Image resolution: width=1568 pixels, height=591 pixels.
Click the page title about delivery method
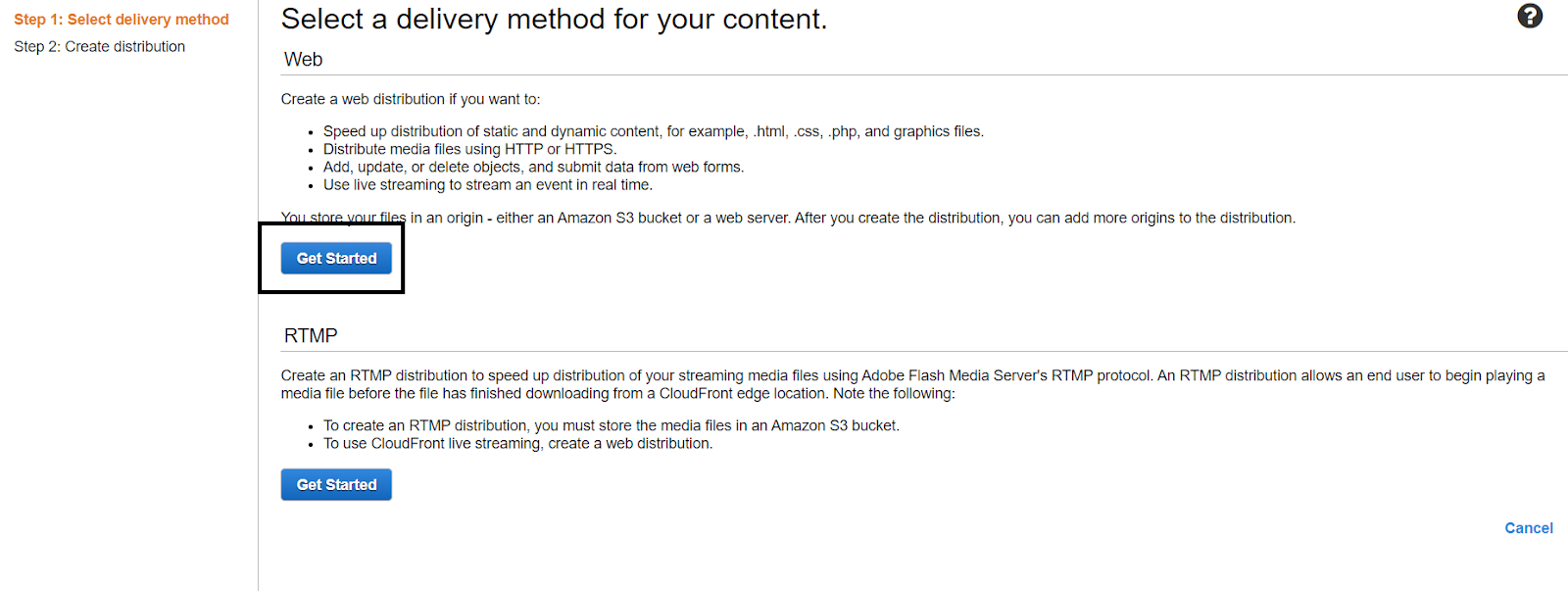tap(555, 19)
